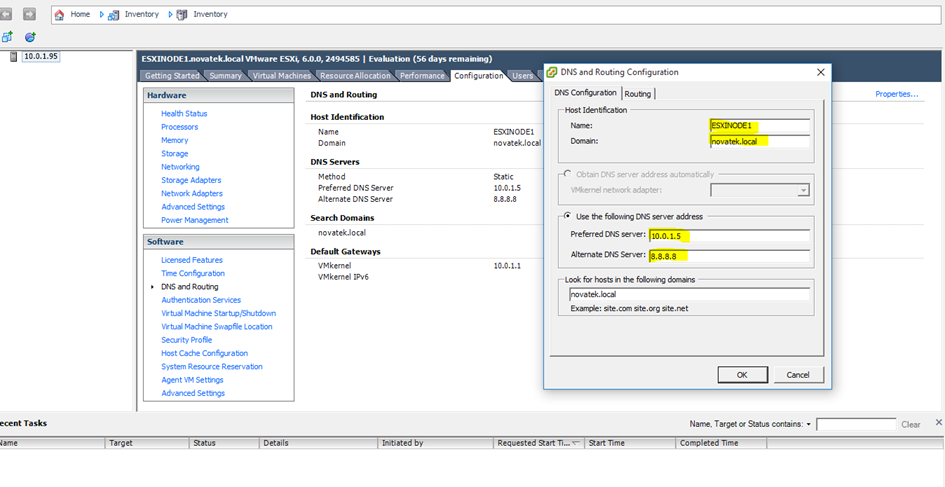This screenshot has width=945, height=487.
Task: Click the forward navigation arrow
Action: (x=29, y=14)
